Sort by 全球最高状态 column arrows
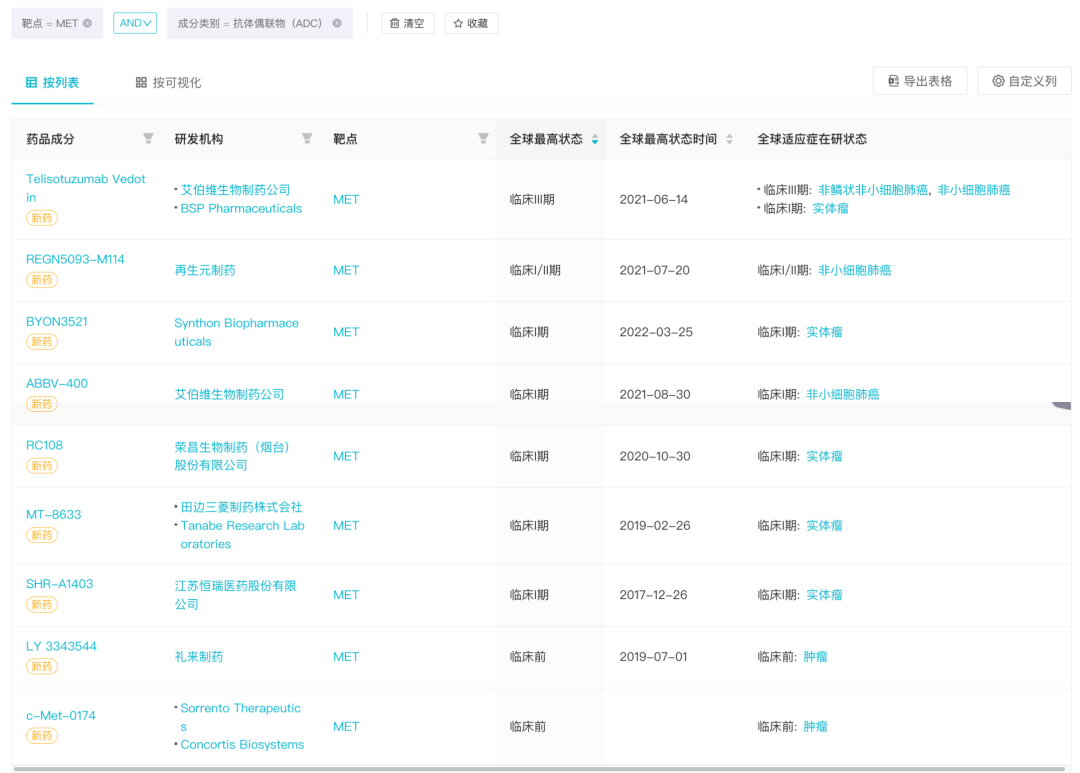The image size is (1080, 773). coord(595,139)
